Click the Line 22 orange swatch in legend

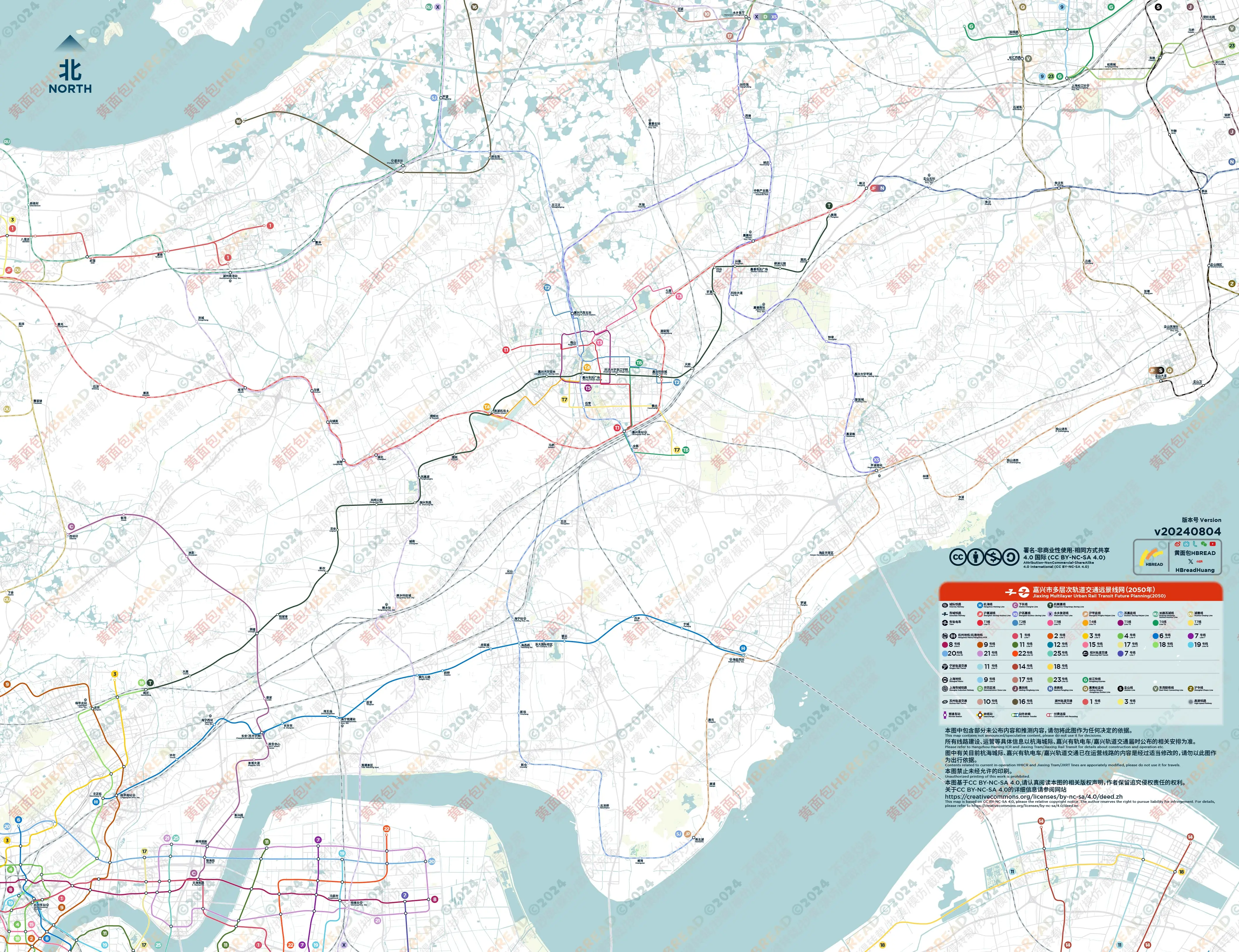[1015, 653]
